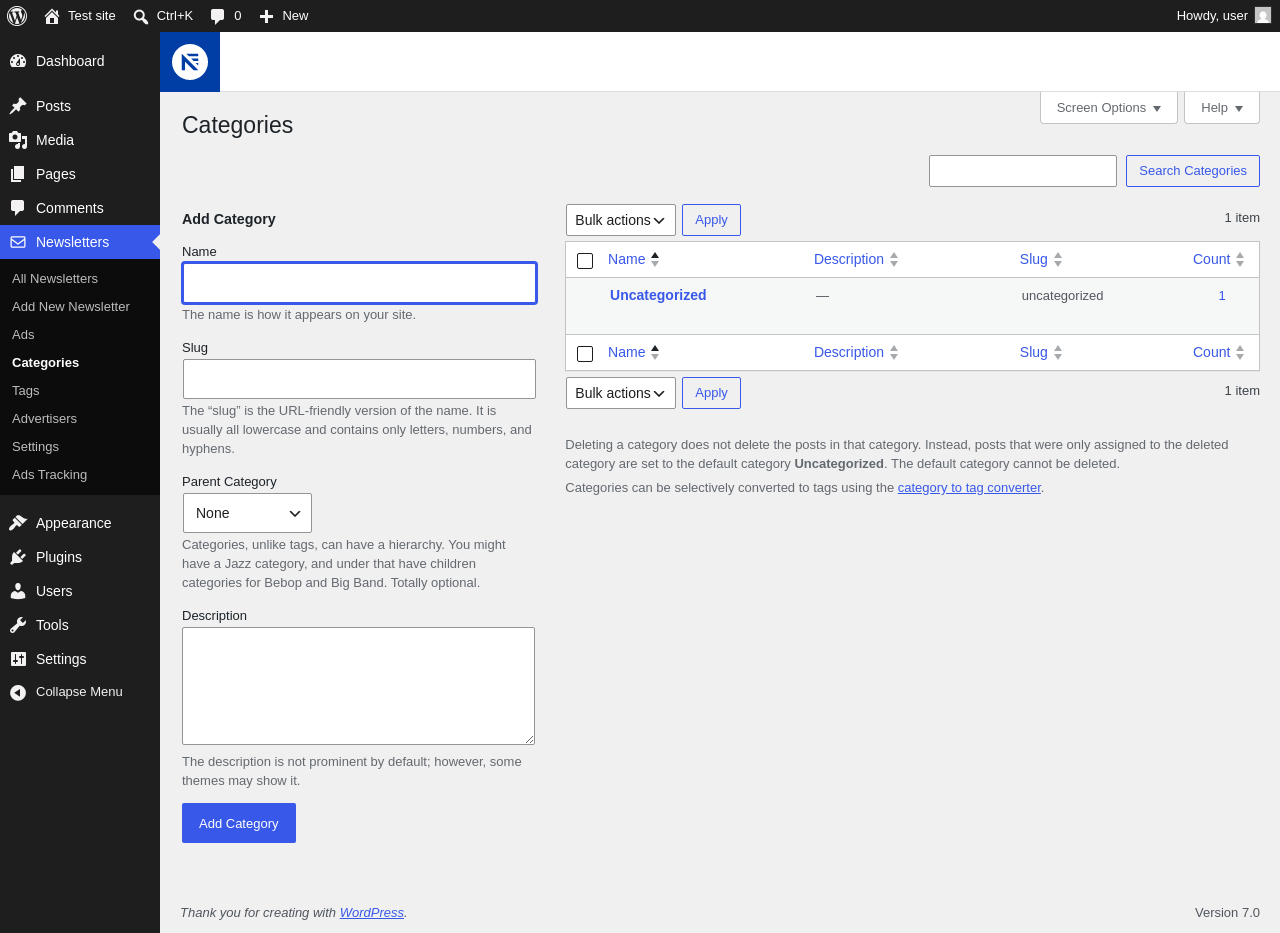This screenshot has height=933, width=1280.
Task: Click sort arrows beside bottom Name header
Action: pos(655,352)
